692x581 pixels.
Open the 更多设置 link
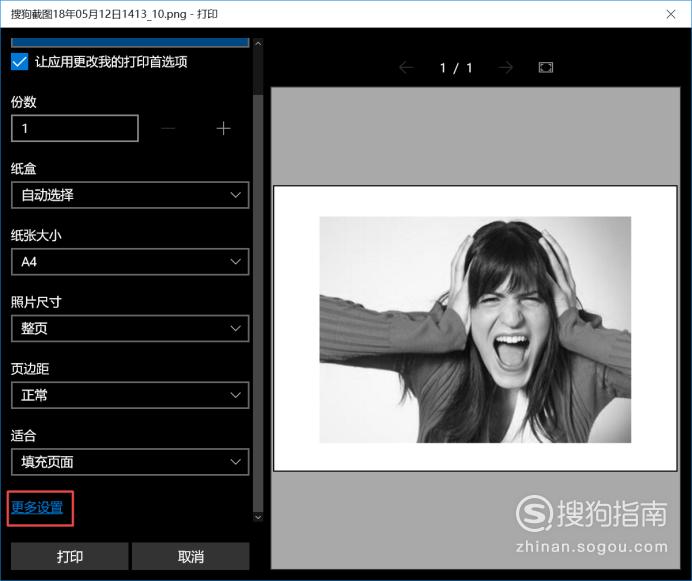[38, 508]
